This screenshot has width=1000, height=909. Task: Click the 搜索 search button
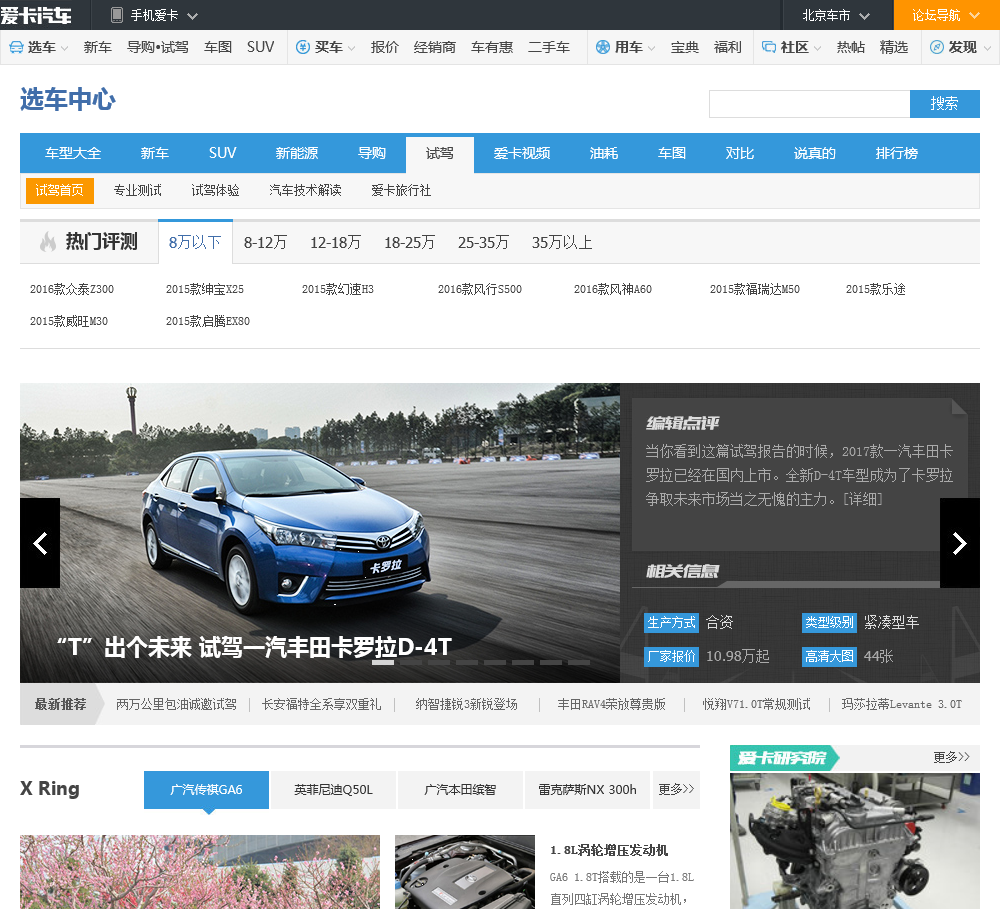[945, 103]
